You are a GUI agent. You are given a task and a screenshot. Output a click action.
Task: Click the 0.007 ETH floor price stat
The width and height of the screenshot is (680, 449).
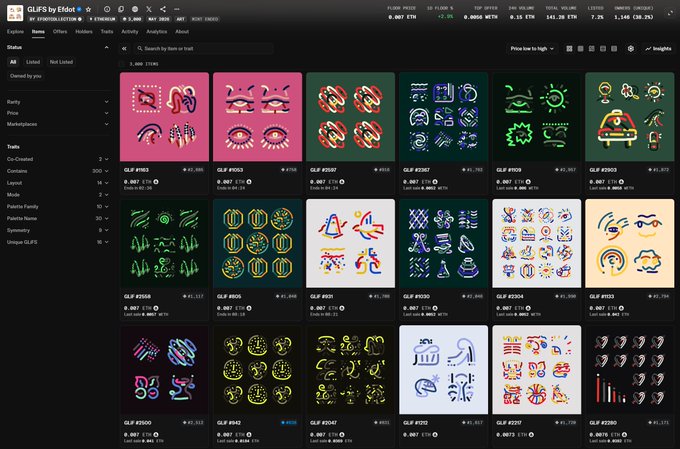pyautogui.click(x=402, y=17)
